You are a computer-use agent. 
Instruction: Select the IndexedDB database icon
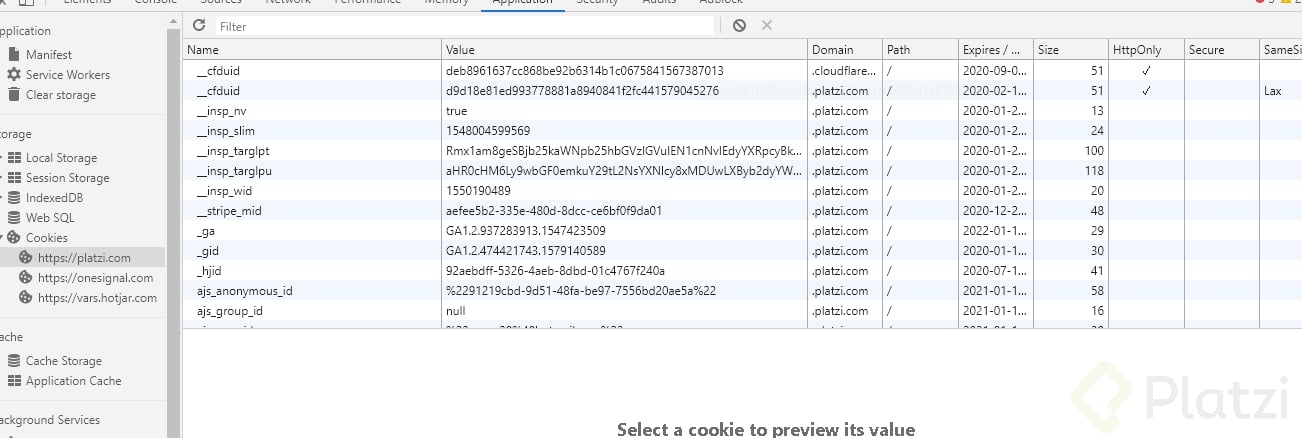pyautogui.click(x=14, y=198)
